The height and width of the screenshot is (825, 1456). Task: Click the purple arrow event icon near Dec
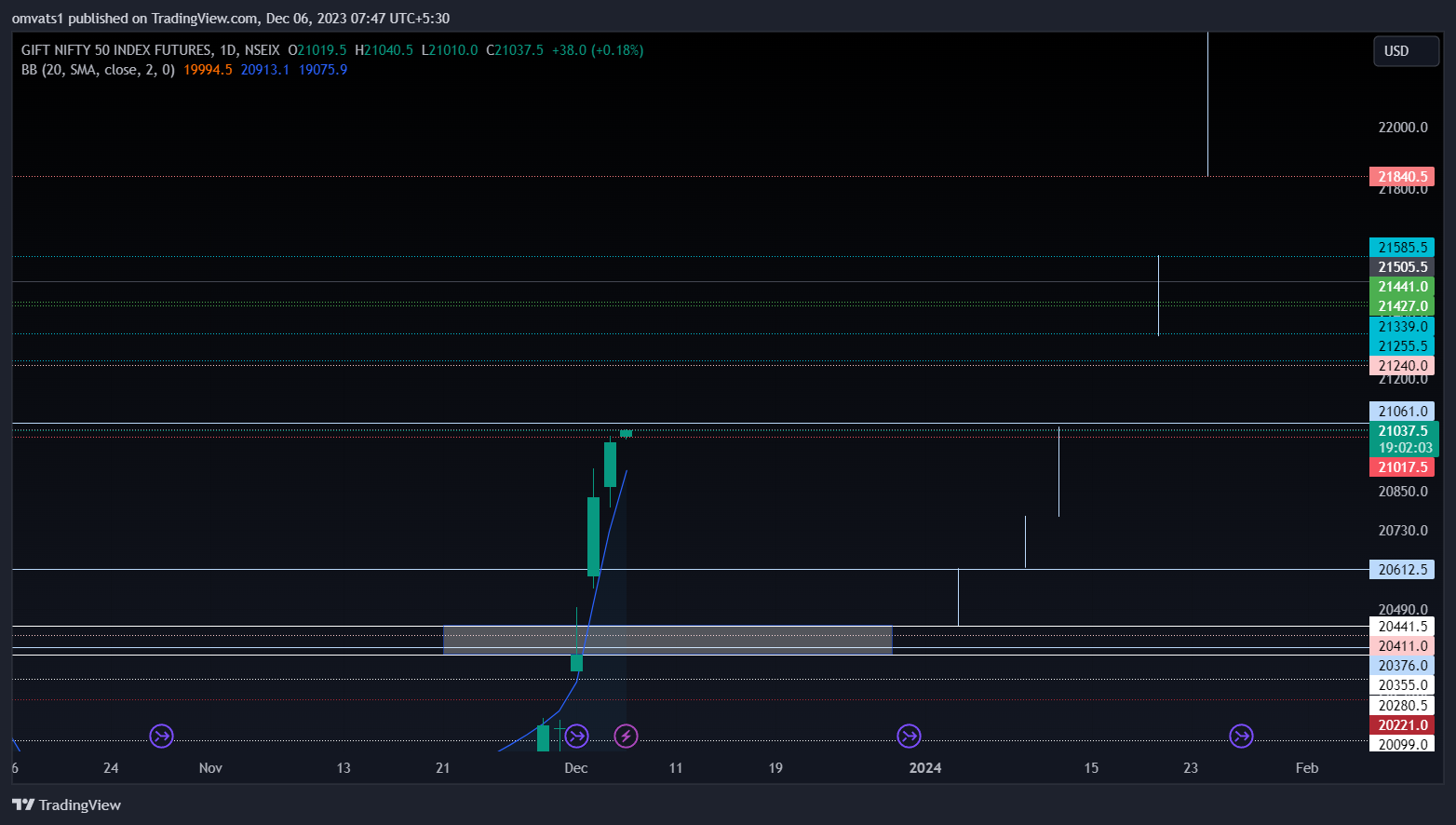pyautogui.click(x=576, y=737)
